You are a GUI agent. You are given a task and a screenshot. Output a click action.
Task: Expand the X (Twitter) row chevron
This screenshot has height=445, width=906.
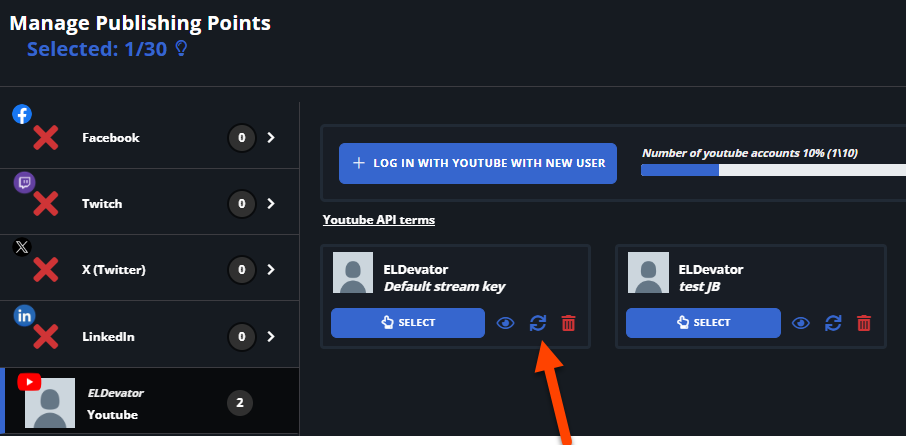point(271,269)
